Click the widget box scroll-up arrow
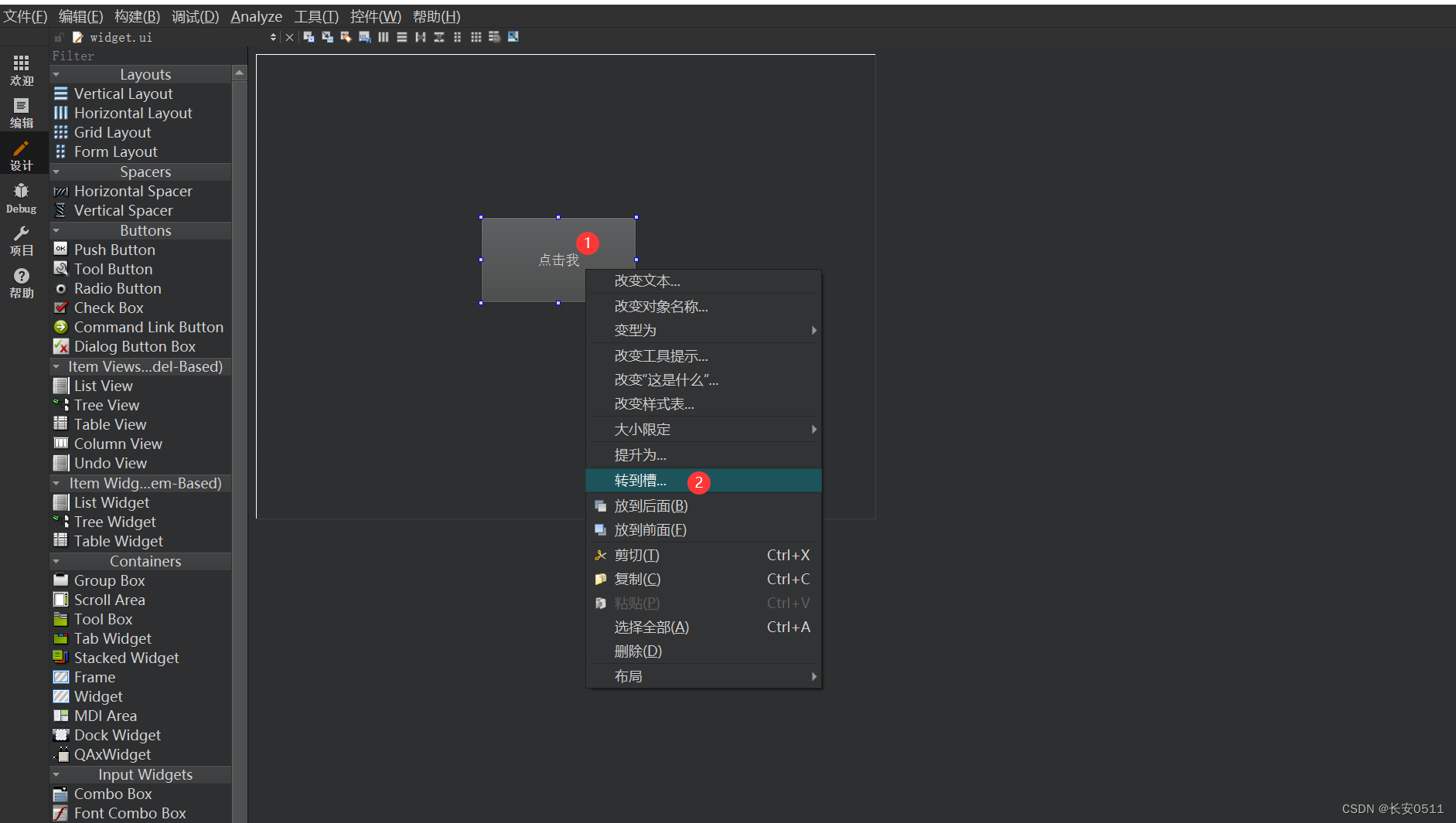Screen dimensions: 1456x823 pos(240,73)
